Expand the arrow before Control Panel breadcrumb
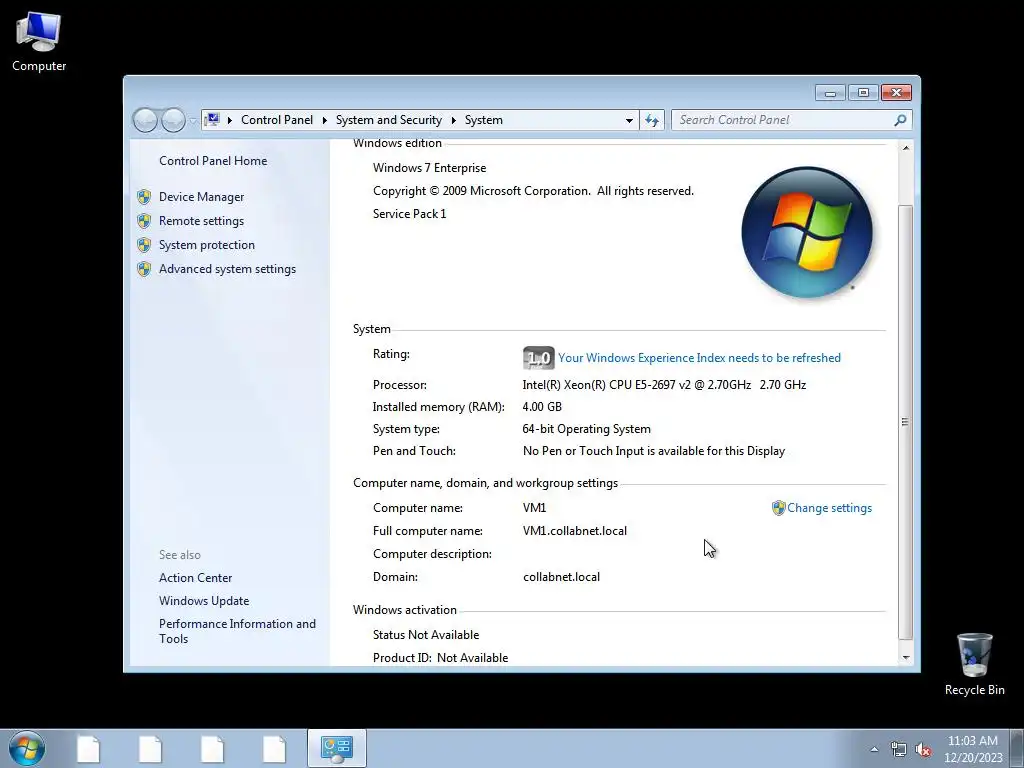The width and height of the screenshot is (1024, 768). 230,120
